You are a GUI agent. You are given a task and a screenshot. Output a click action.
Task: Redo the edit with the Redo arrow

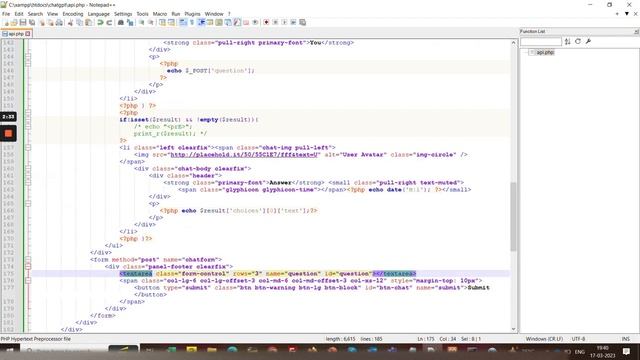point(109,22)
